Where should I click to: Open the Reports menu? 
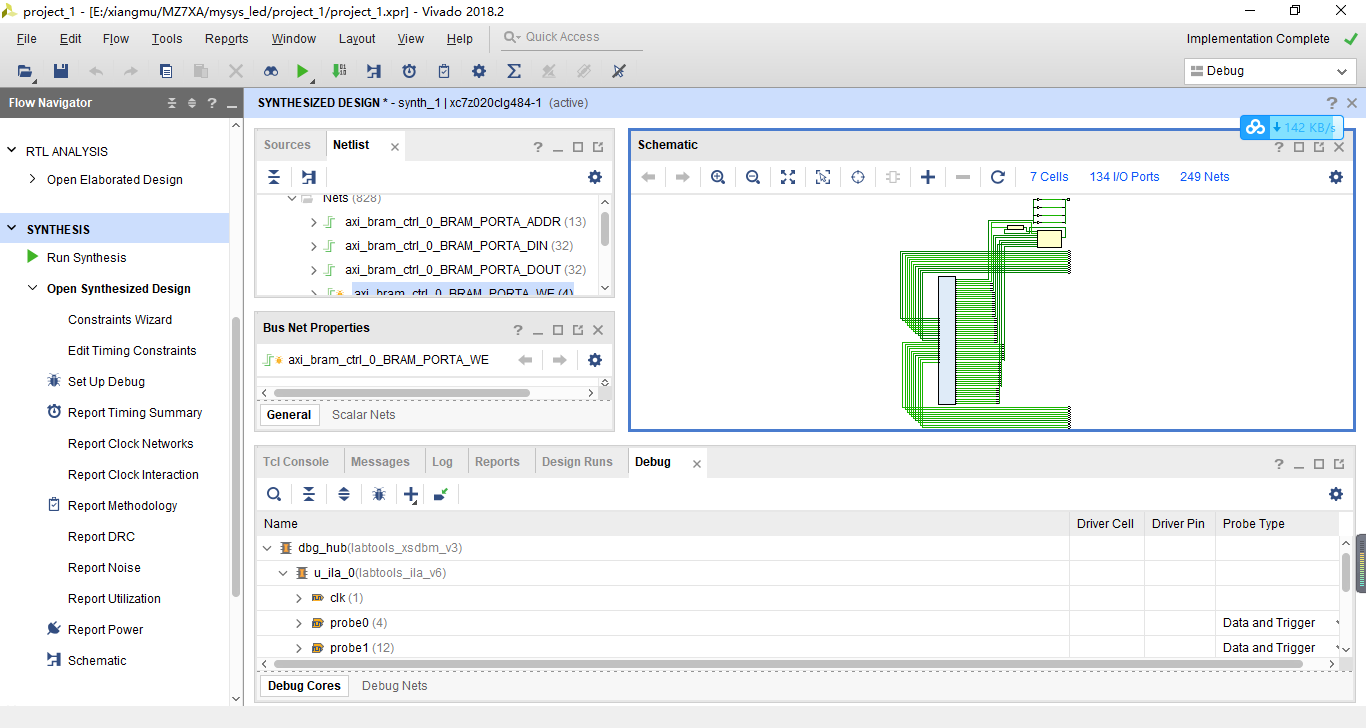click(x=226, y=38)
